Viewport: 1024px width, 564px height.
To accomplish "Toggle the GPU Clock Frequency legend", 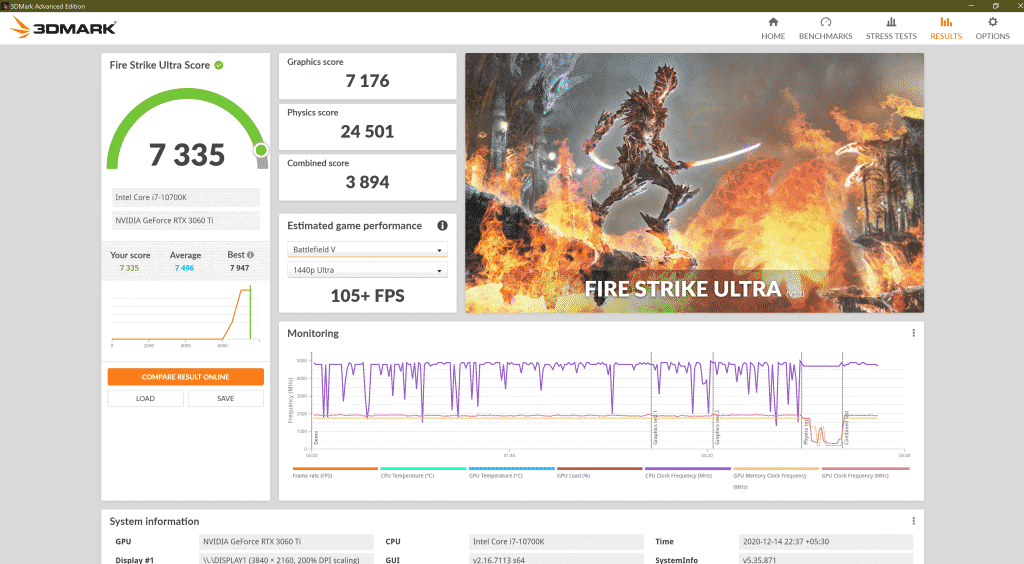I will [x=865, y=472].
